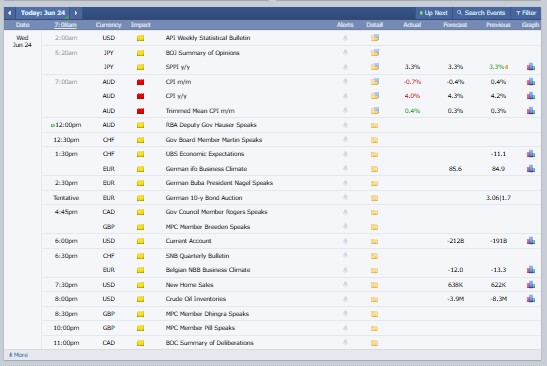This screenshot has height=366, width=547.
Task: Open detail folder for German 10-y Bond Auction
Action: [374, 198]
